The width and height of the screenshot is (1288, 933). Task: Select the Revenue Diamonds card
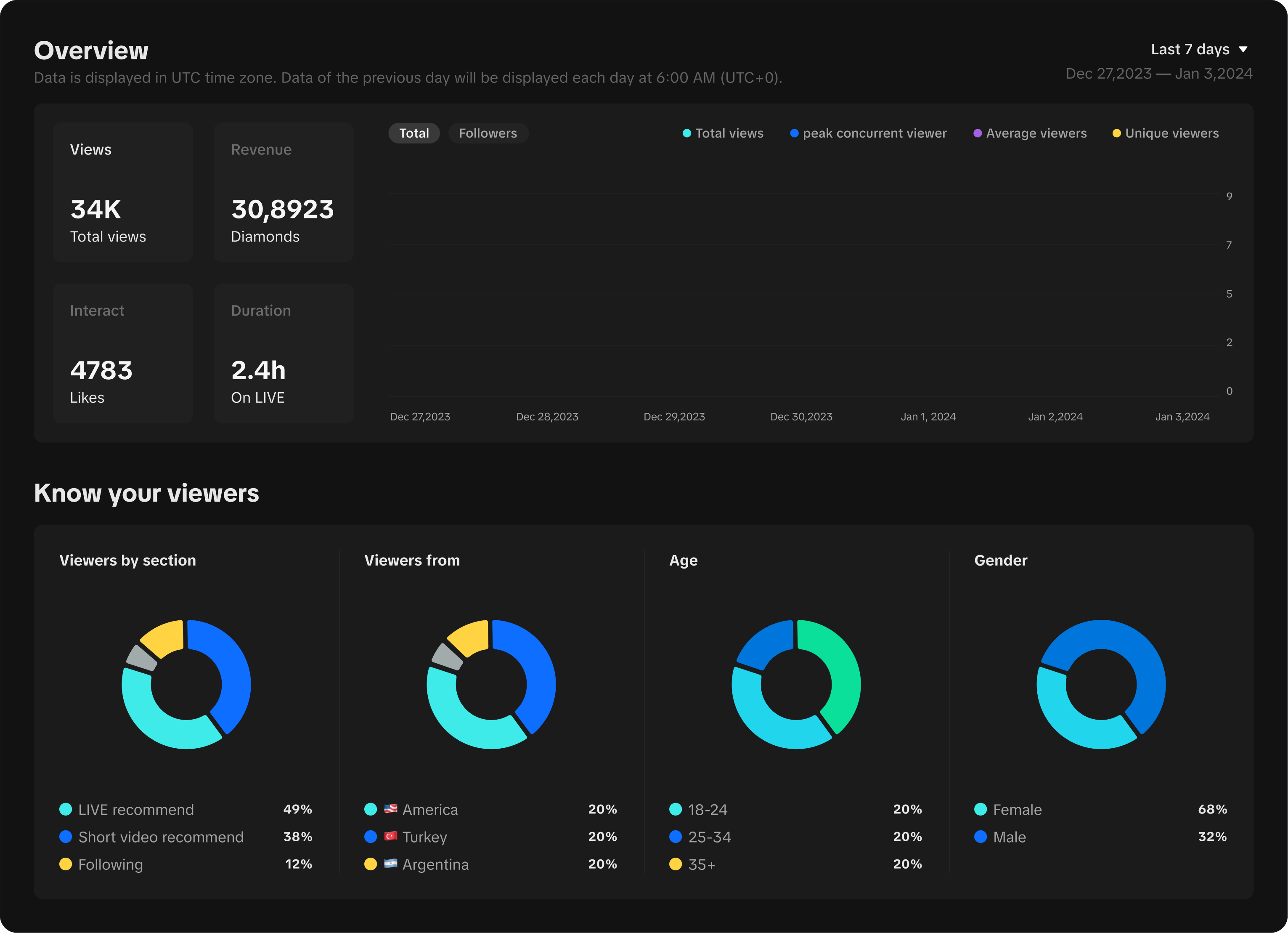[x=284, y=192]
